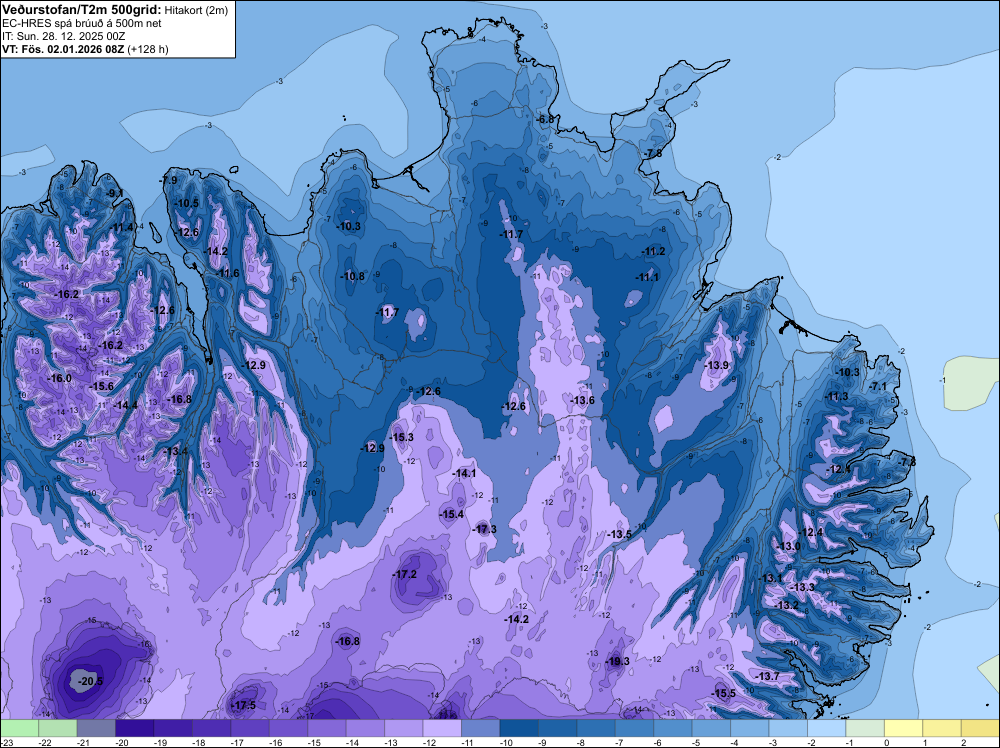
Task: Select the -17.5 temperature value
Action: pyautogui.click(x=244, y=705)
